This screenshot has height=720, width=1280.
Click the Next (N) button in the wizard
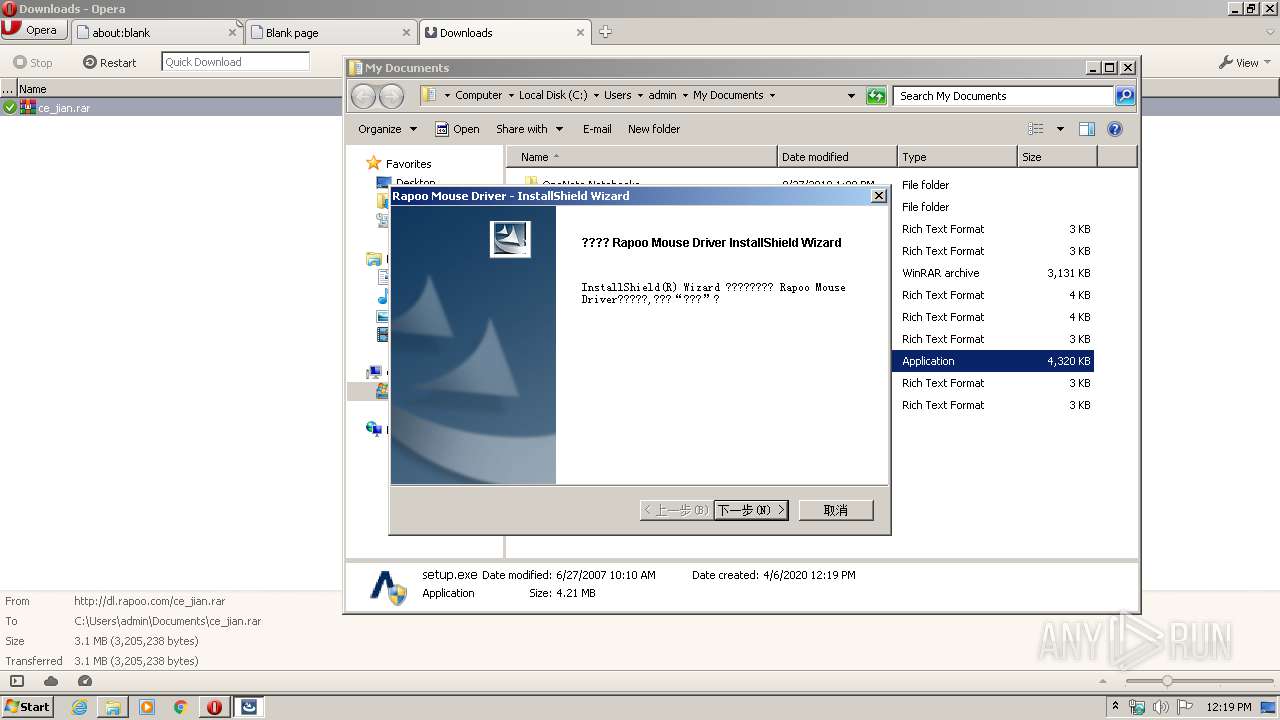[x=751, y=510]
